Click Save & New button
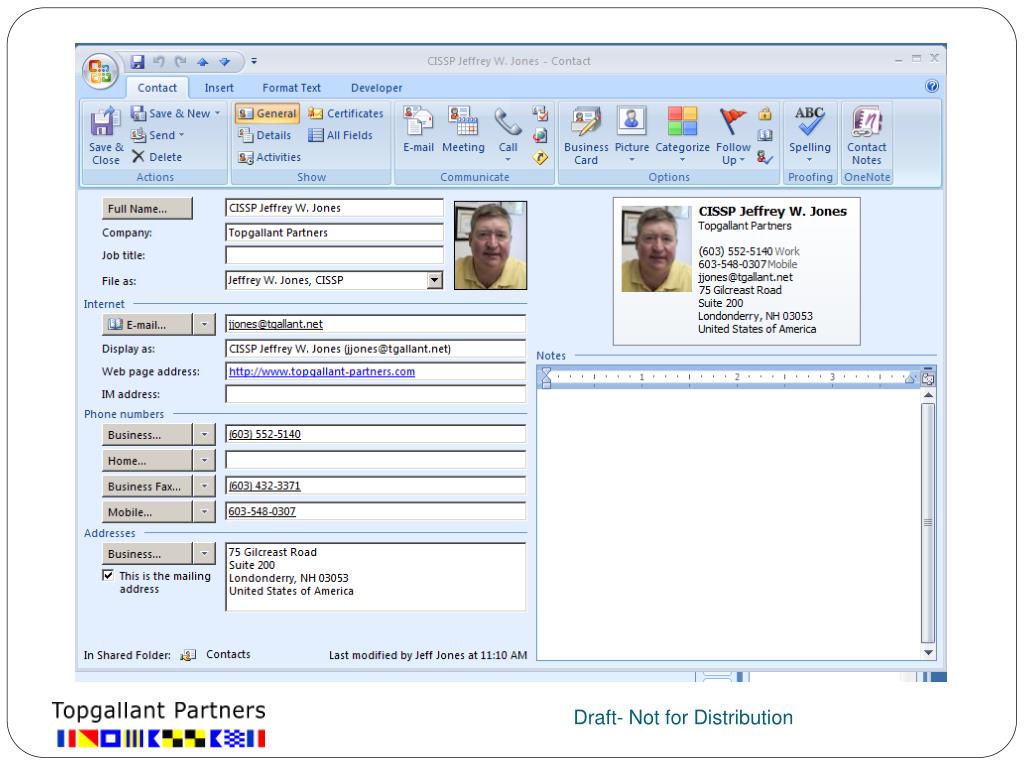This screenshot has width=1024, height=768. coord(175,114)
